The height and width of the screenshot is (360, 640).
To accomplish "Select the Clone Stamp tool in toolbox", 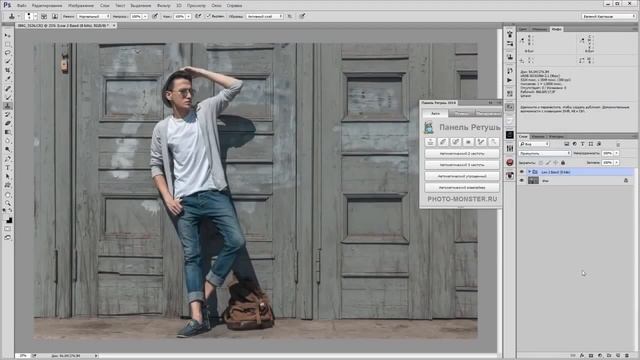I will (x=8, y=106).
